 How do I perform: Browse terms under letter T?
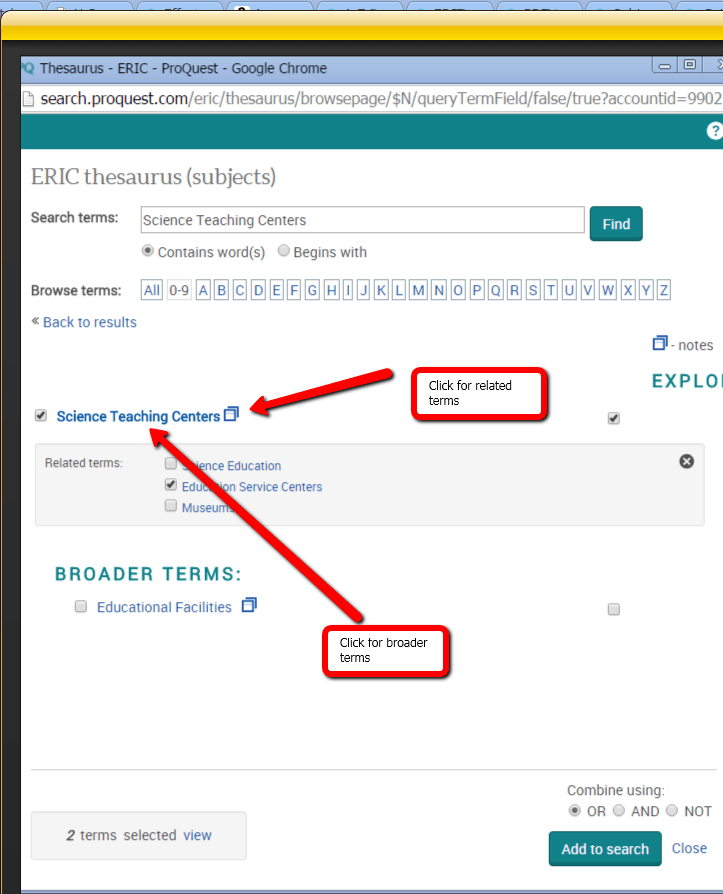point(551,290)
